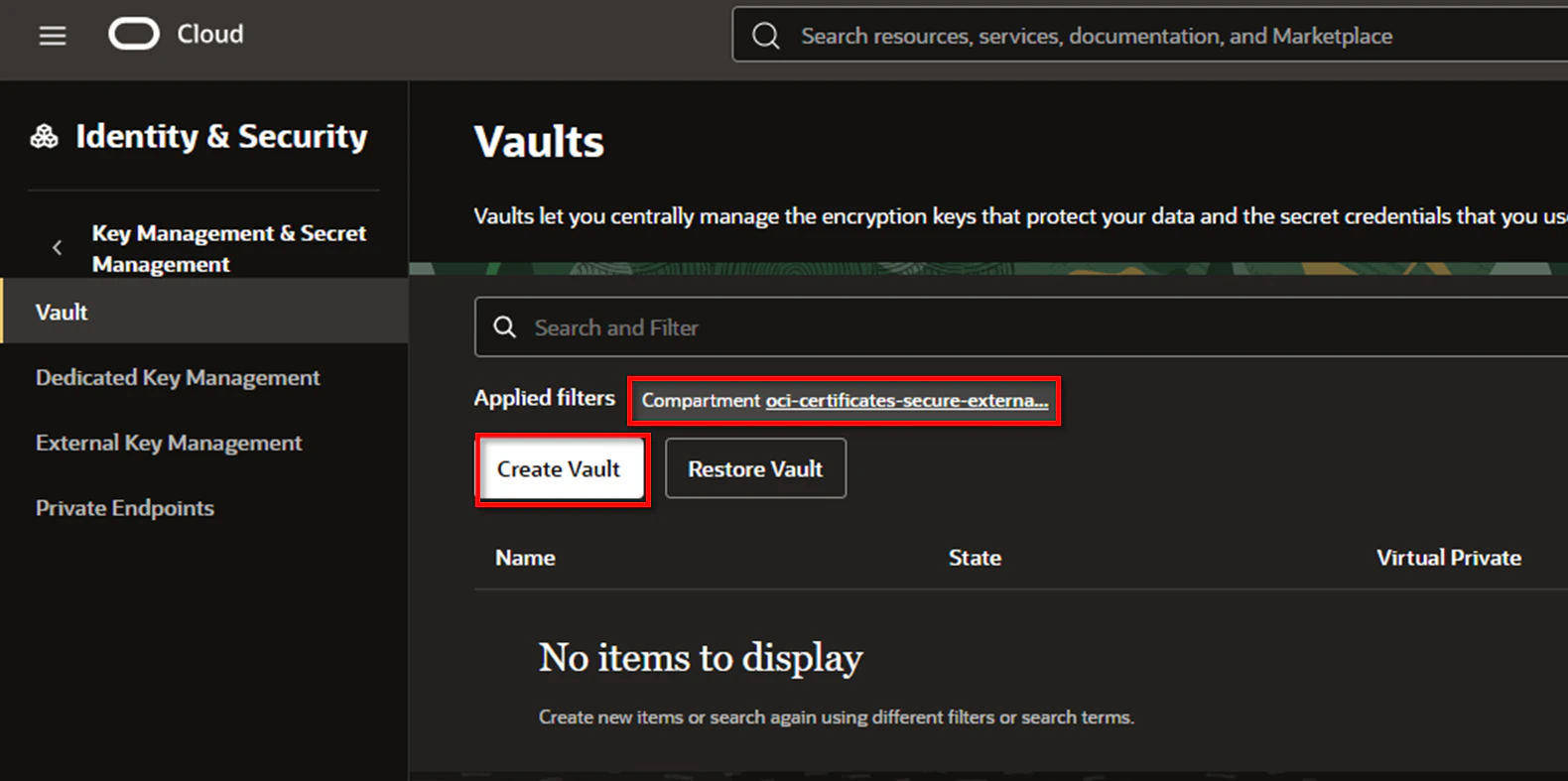
Task: Click the Vaults description sentence
Action: [1020, 216]
